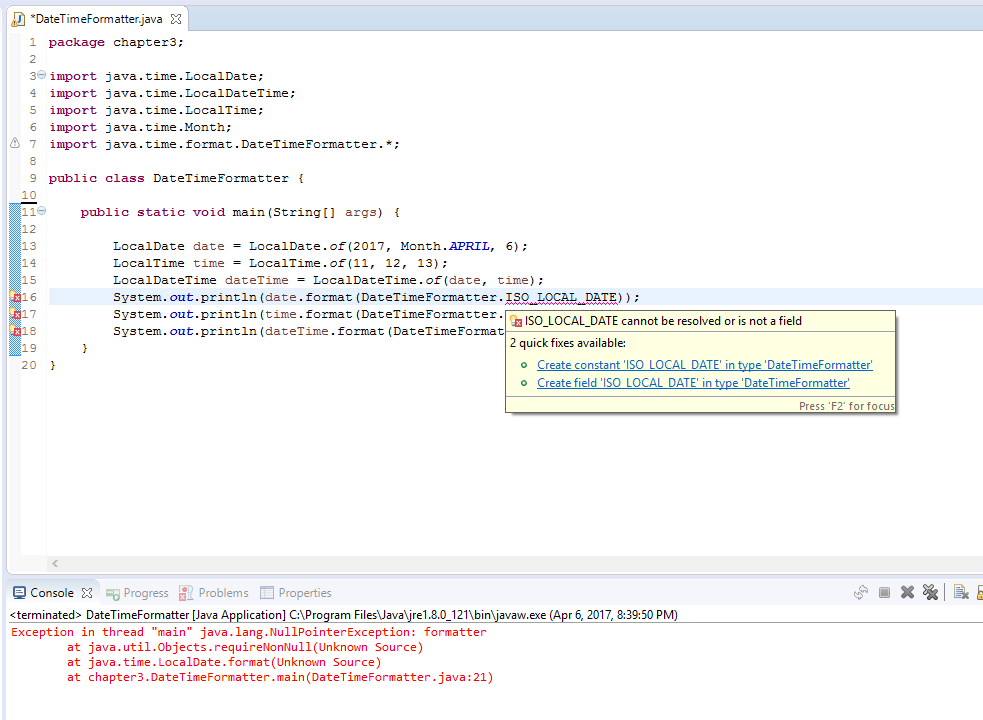
Task: Click 'import java.time.LocalDate;' on line 3
Action: 157,76
